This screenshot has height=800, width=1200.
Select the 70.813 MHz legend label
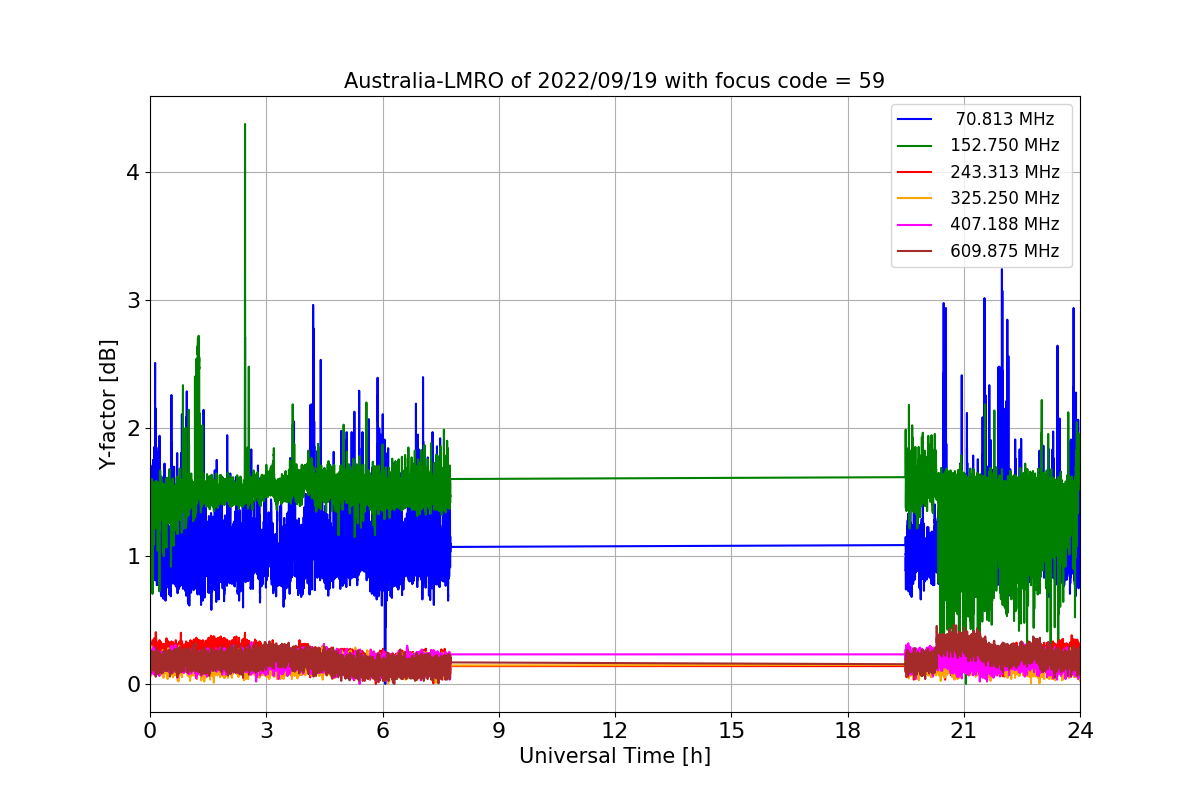click(x=1005, y=119)
